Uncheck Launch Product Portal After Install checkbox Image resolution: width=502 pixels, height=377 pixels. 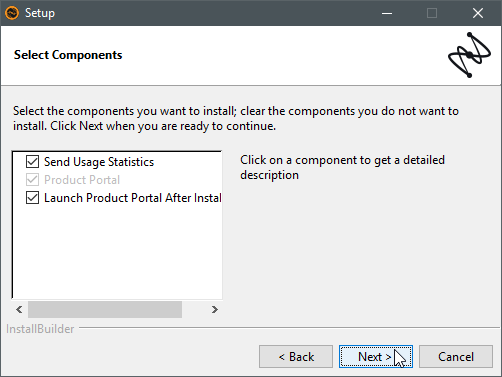(x=32, y=198)
